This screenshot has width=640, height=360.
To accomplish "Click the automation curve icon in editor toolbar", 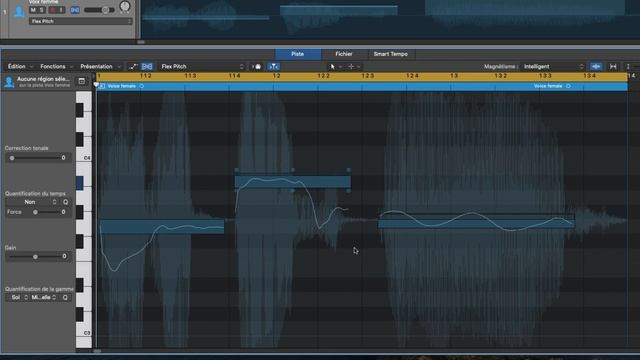I will click(x=133, y=67).
